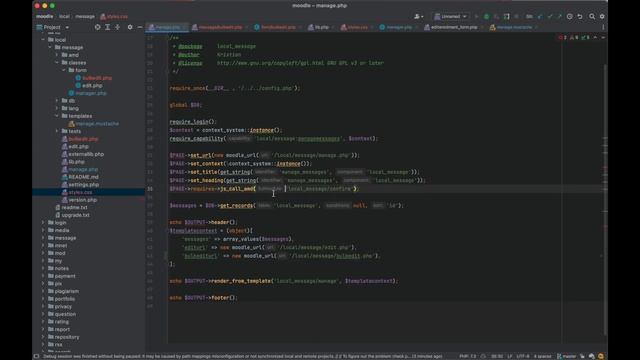Collapse the local folder

43,40
